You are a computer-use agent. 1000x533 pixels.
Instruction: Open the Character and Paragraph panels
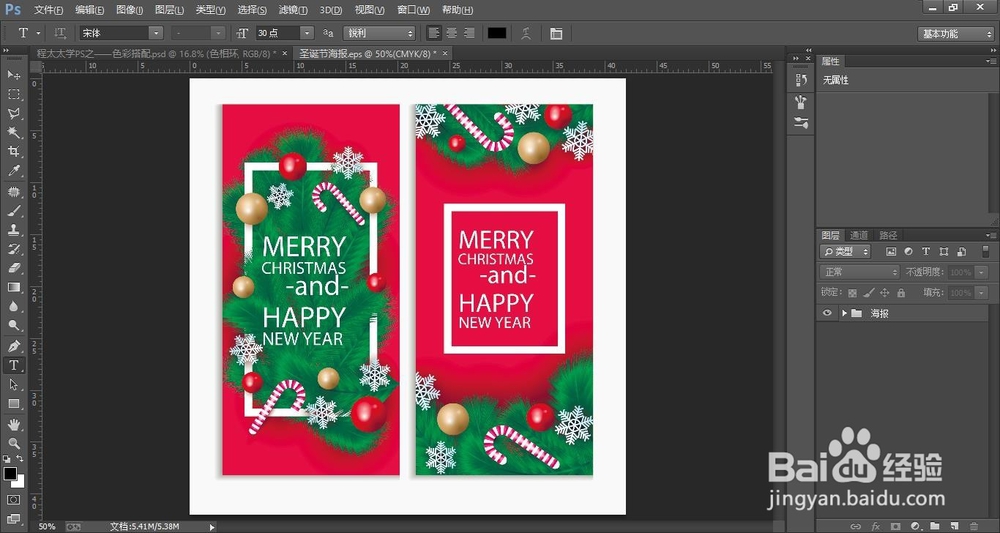556,33
